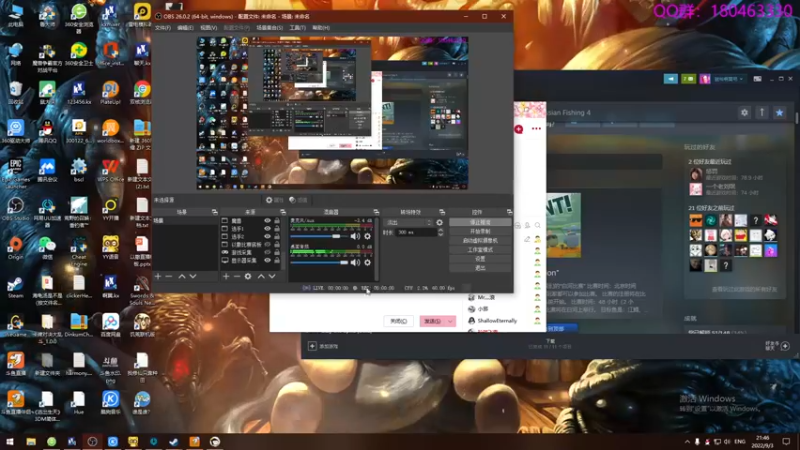Toggle lock on 游戏采集 source

click(277, 252)
